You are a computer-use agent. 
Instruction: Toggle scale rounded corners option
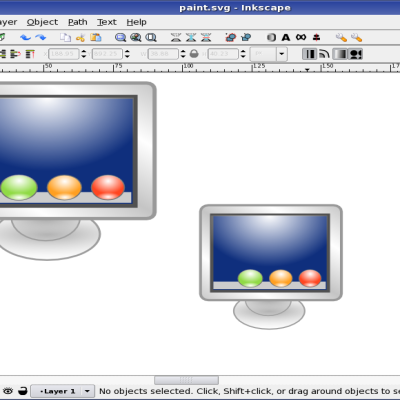coord(324,54)
